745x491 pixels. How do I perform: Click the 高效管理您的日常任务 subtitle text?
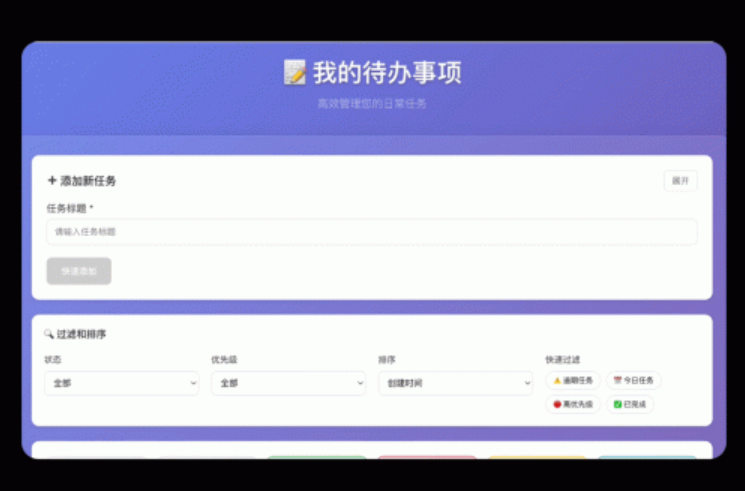click(x=372, y=103)
